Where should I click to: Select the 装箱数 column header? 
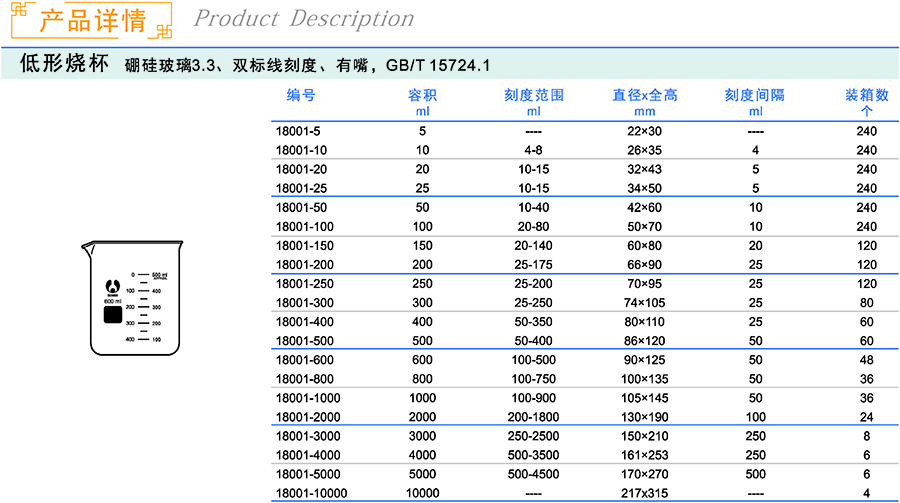866,95
